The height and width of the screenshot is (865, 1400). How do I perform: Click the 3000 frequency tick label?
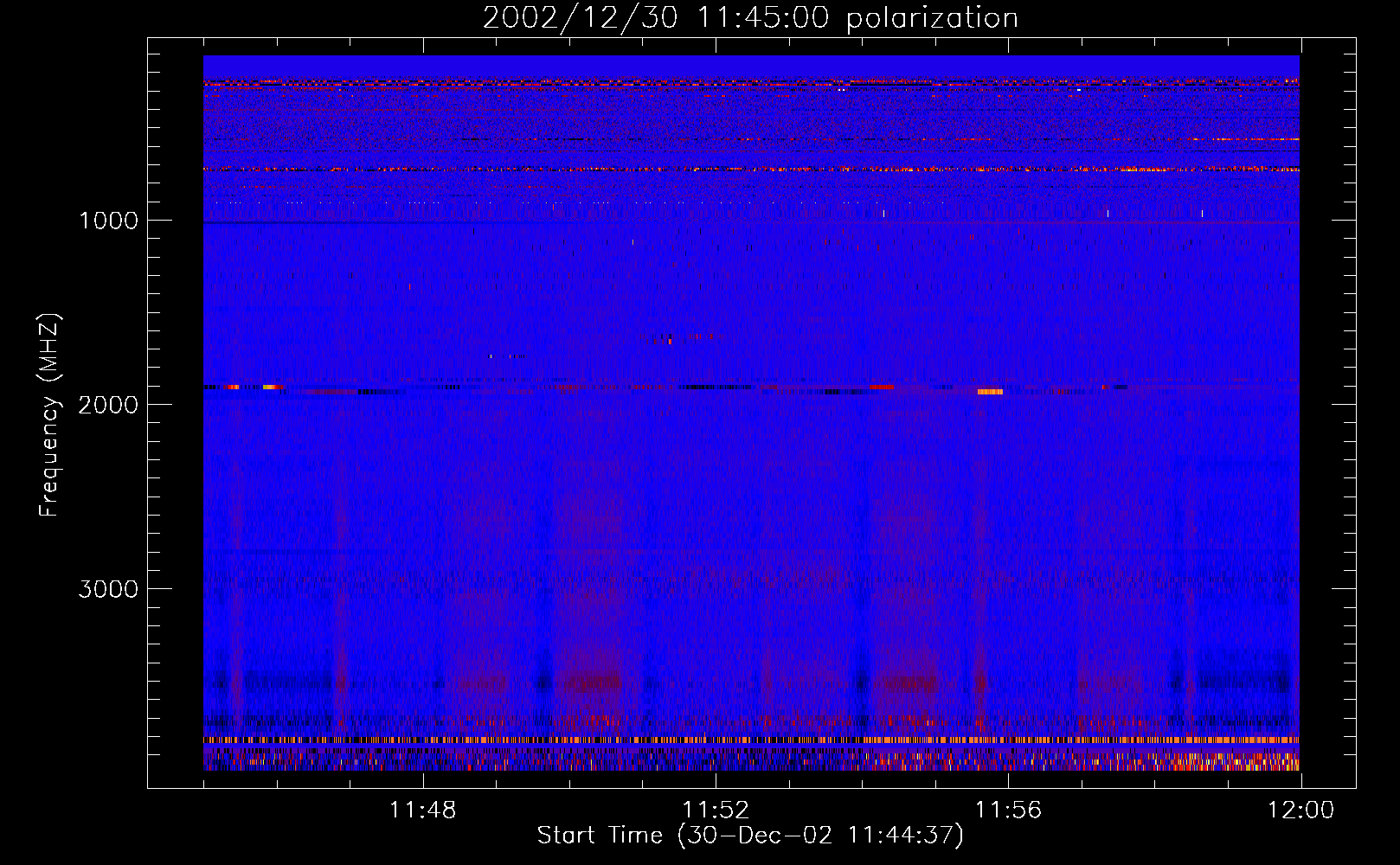point(108,589)
